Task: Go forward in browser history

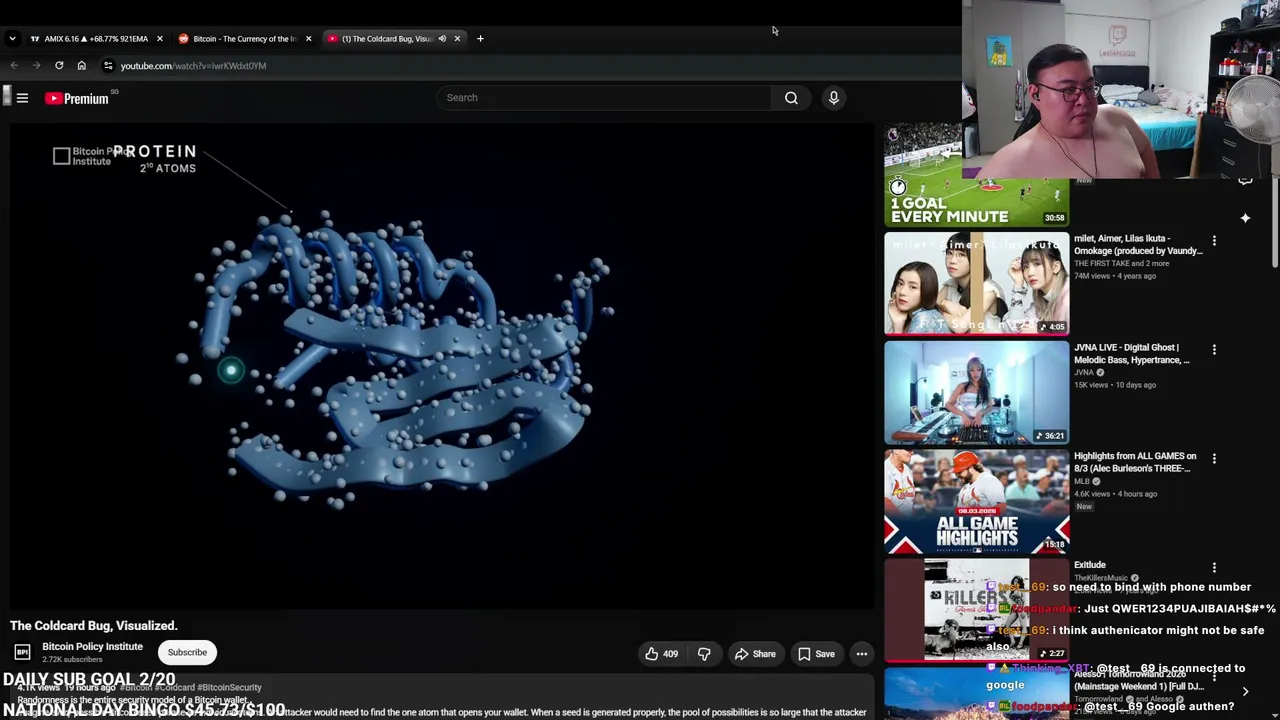Action: tap(36, 66)
